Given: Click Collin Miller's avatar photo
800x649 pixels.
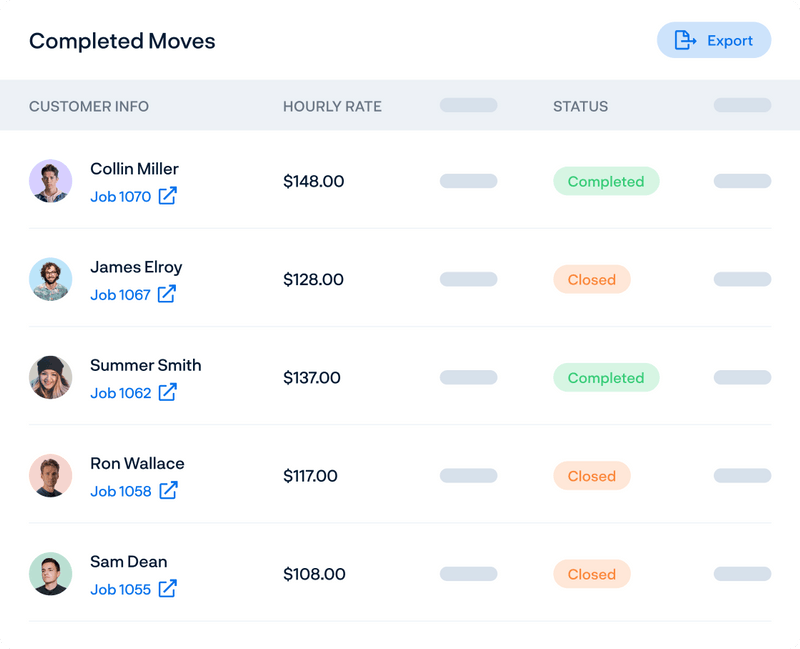Looking at the screenshot, I should (x=50, y=181).
